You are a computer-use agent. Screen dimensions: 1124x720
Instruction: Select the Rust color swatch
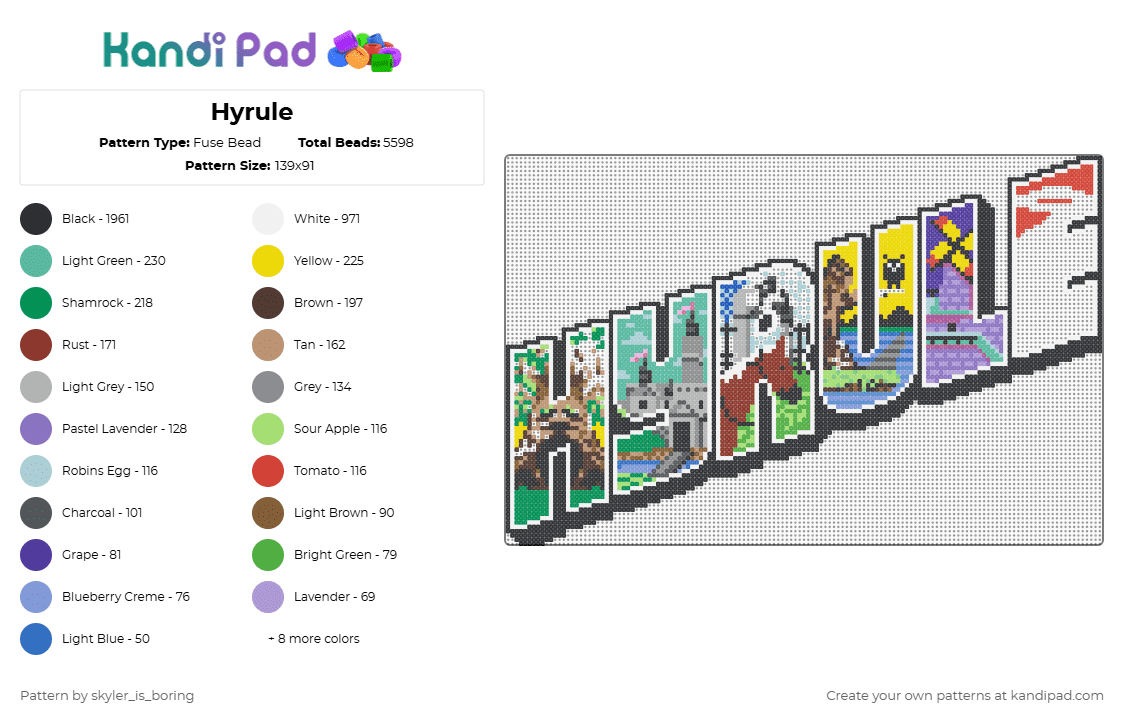coord(36,345)
